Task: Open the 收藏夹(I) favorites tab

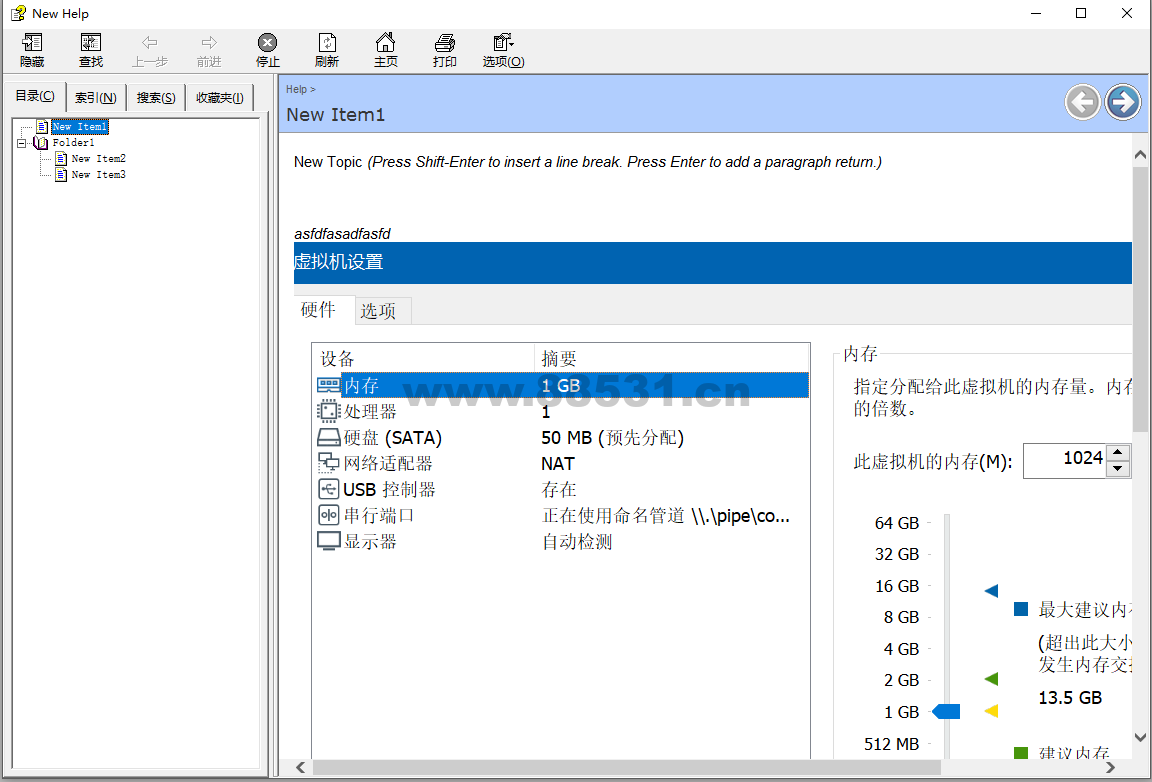Action: pyautogui.click(x=220, y=97)
